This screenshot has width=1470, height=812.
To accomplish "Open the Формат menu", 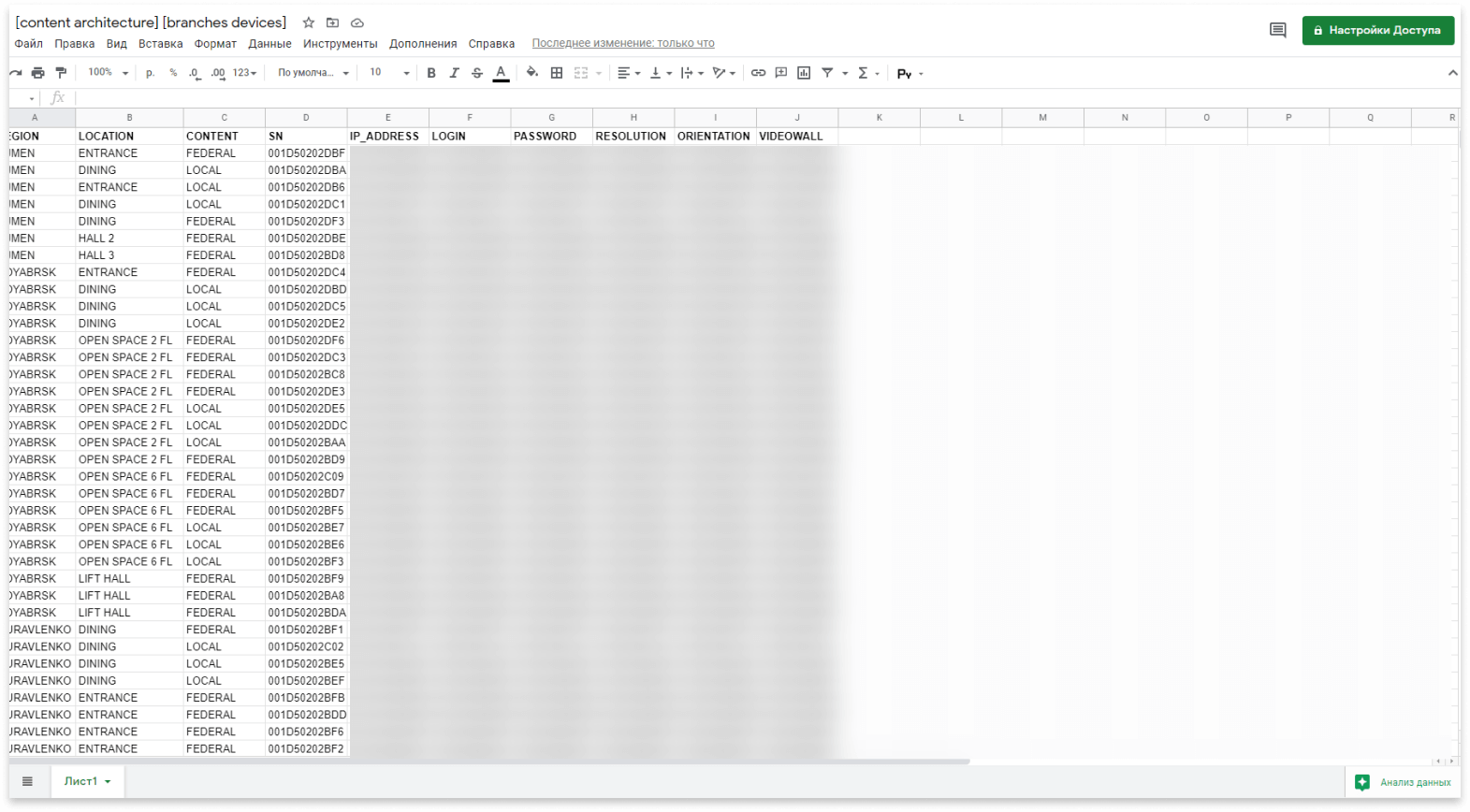I will [215, 44].
